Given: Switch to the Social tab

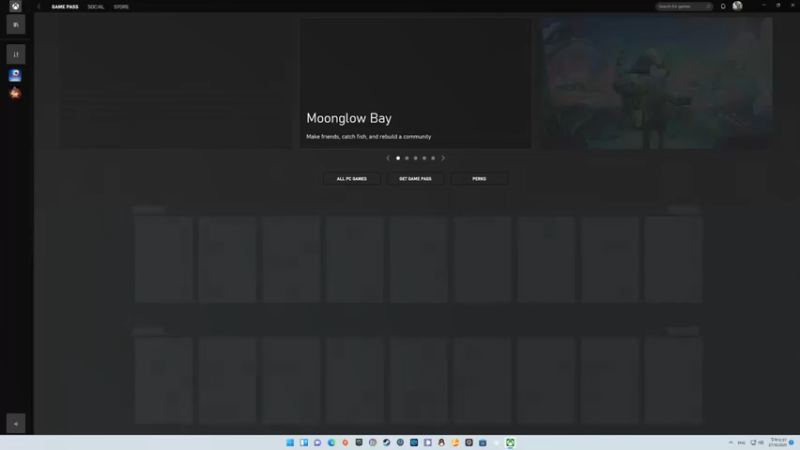Looking at the screenshot, I should point(95,7).
